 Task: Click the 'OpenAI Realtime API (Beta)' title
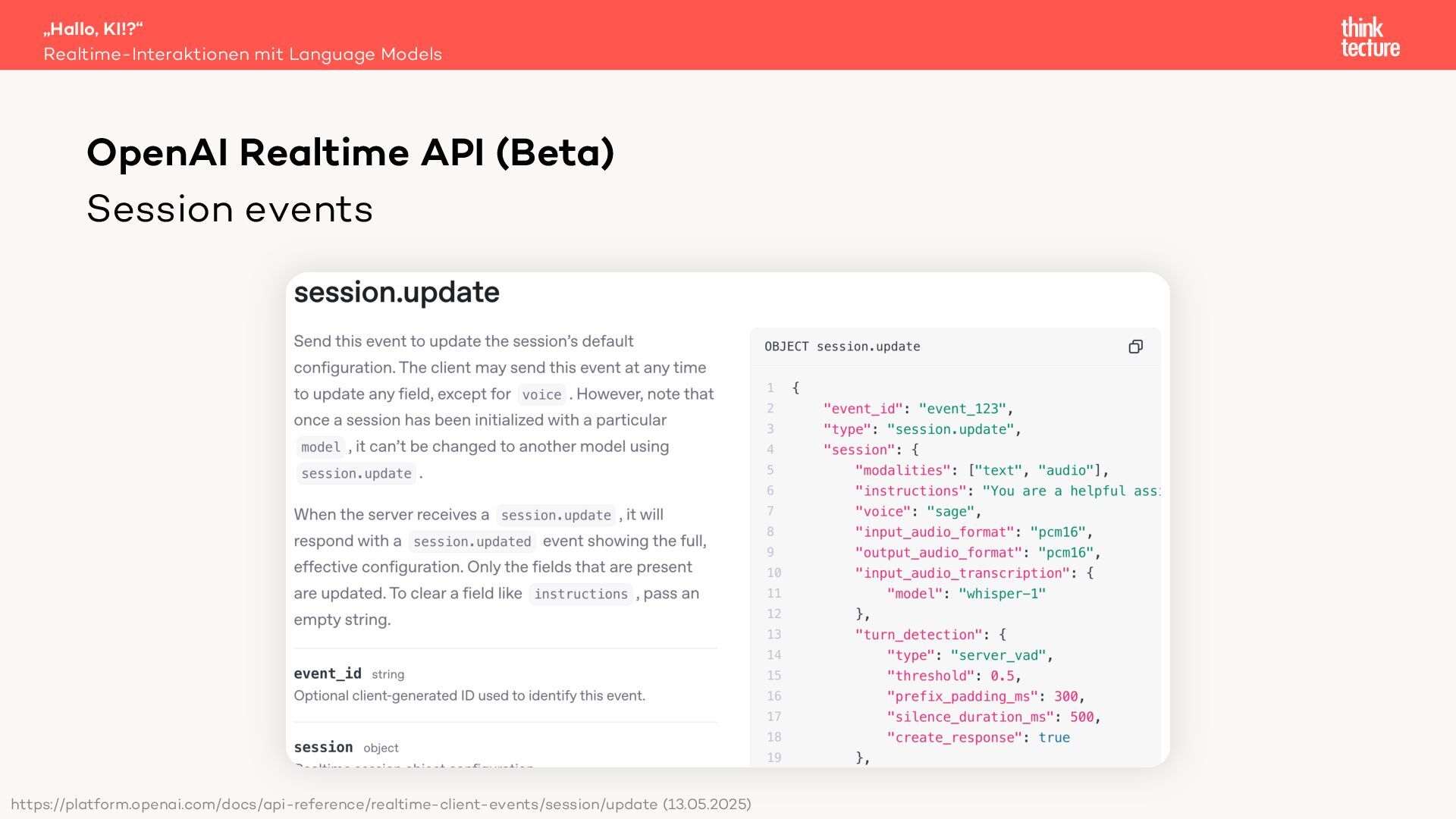pyautogui.click(x=350, y=152)
